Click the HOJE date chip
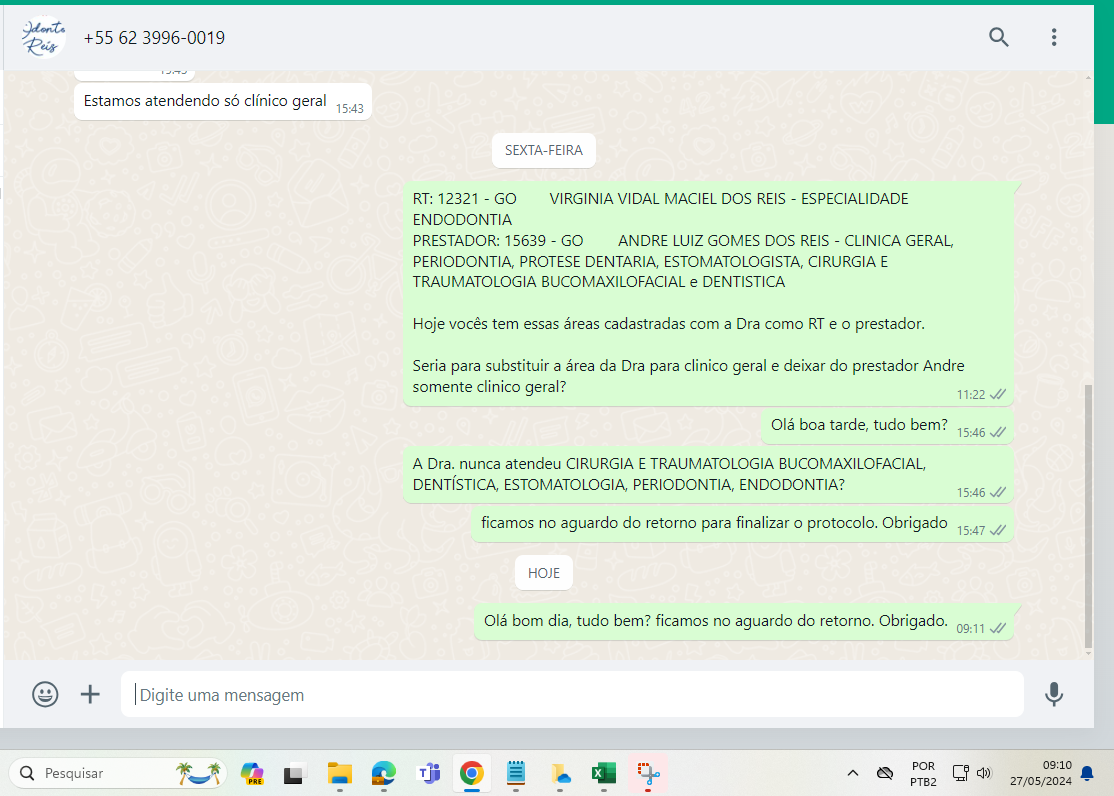This screenshot has height=796, width=1114. coord(544,573)
